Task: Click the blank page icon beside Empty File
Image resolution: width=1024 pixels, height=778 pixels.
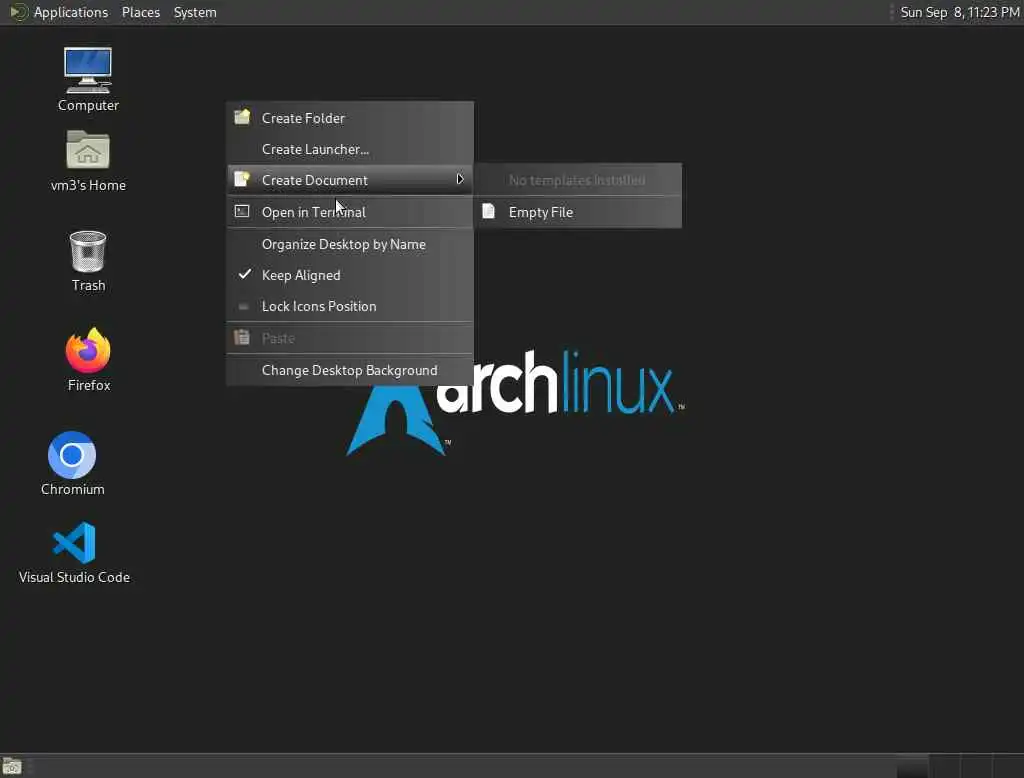Action: (488, 211)
